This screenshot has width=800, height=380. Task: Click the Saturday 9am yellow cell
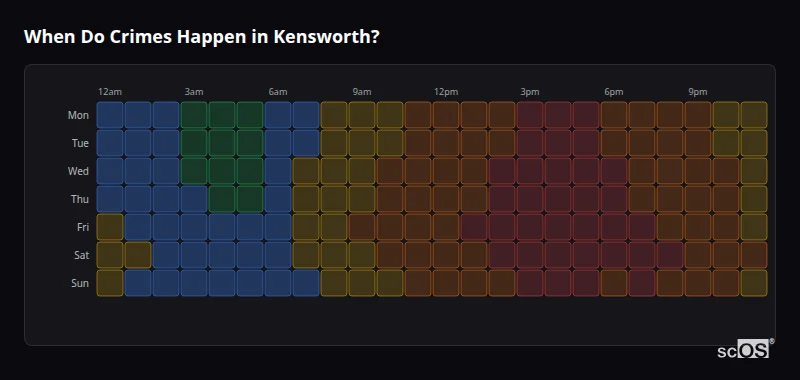click(x=362, y=255)
